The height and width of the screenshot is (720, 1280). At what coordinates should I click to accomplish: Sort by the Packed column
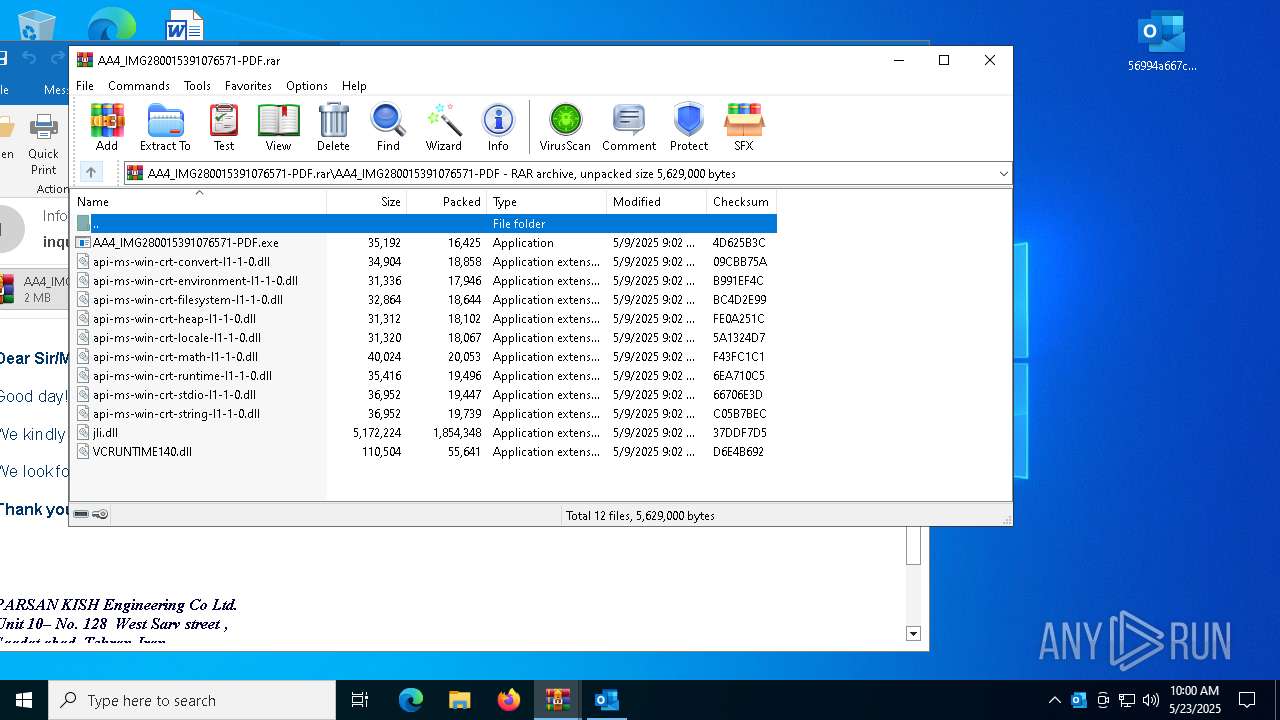tap(446, 202)
